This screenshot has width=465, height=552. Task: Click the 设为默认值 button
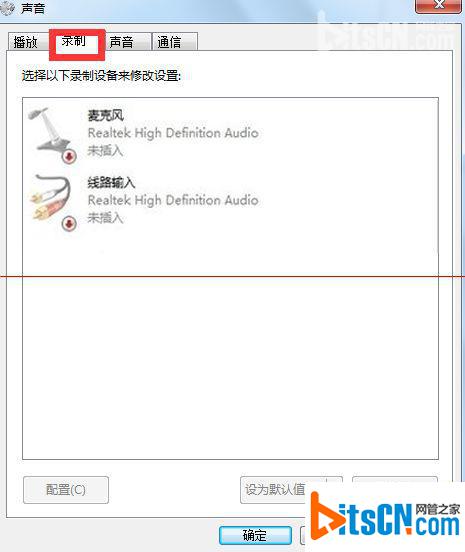click(275, 490)
